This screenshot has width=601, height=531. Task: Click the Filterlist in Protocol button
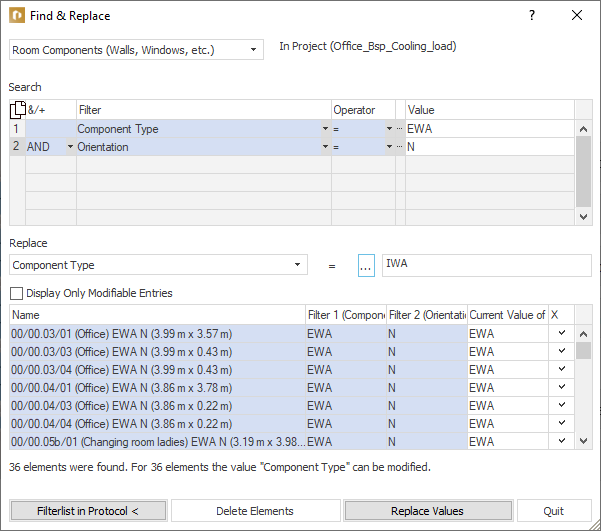(x=88, y=511)
